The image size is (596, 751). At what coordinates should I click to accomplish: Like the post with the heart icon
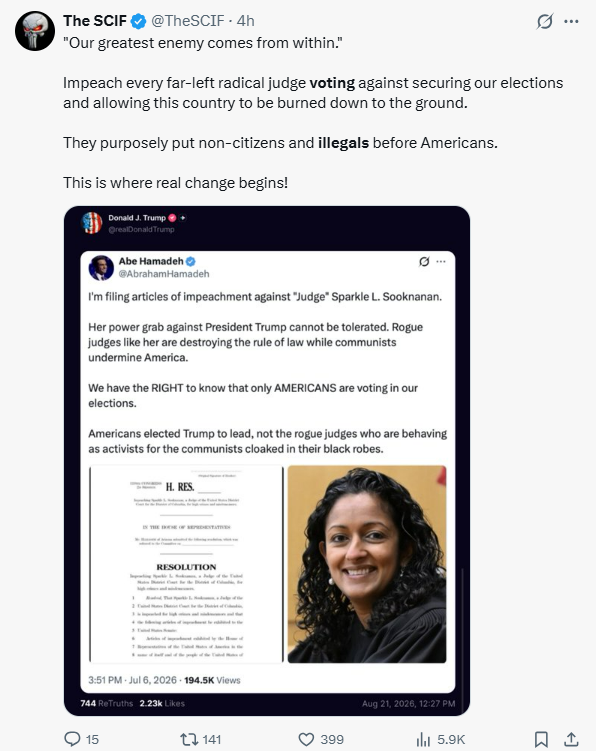tap(306, 739)
